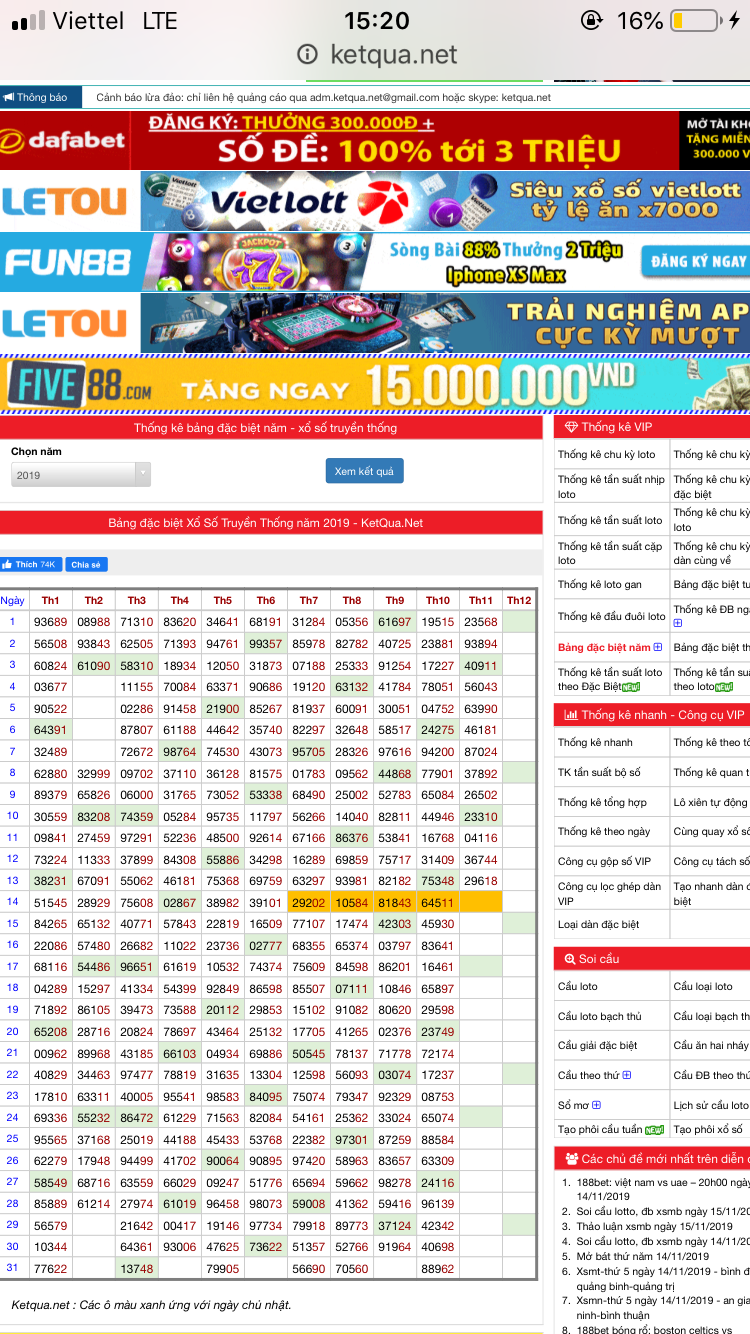Click the Facebook Thích 74K like button
750x1334 pixels.
coord(31,564)
